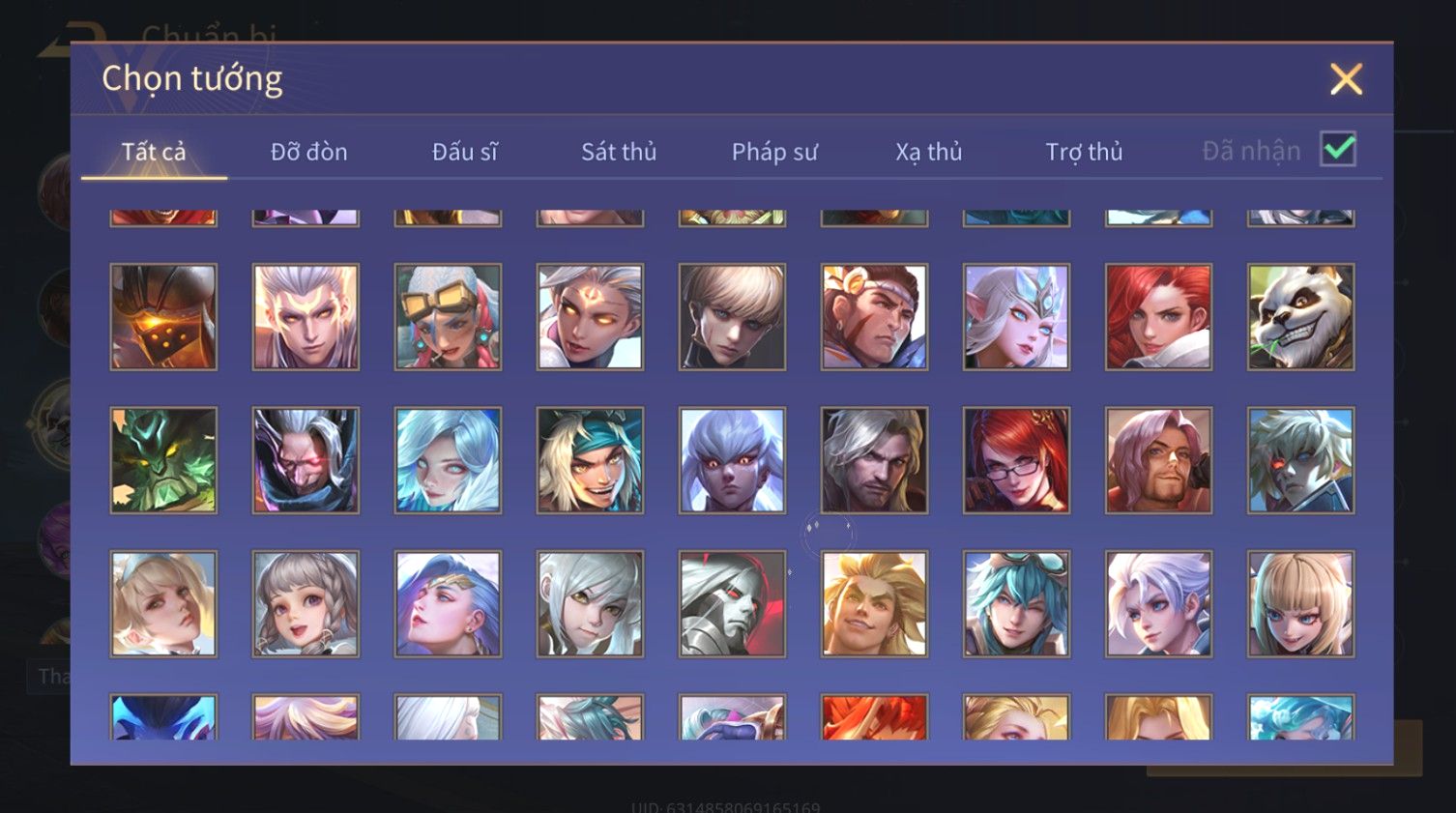Choose the teal-haired hero with goggles
1456x813 pixels.
1016,604
